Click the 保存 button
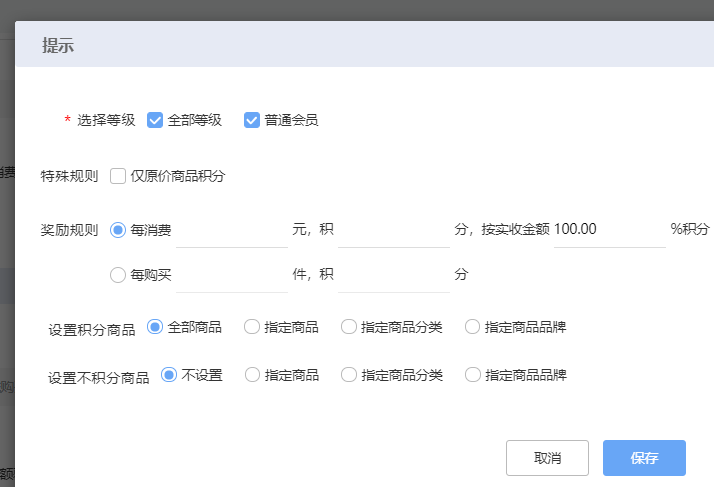Image resolution: width=714 pixels, height=487 pixels. (x=644, y=458)
